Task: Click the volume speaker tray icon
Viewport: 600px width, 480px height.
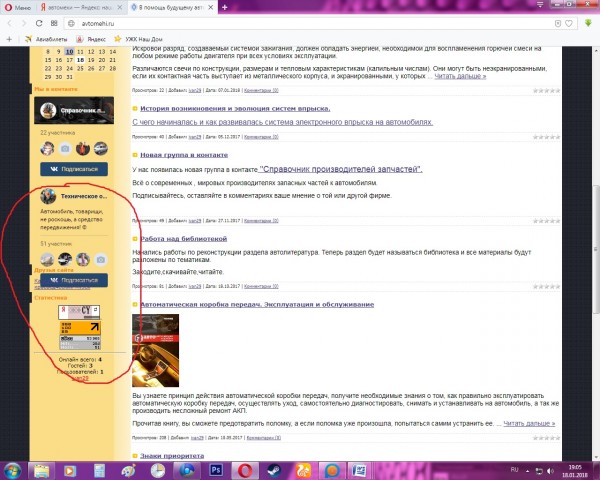Action: (551, 471)
